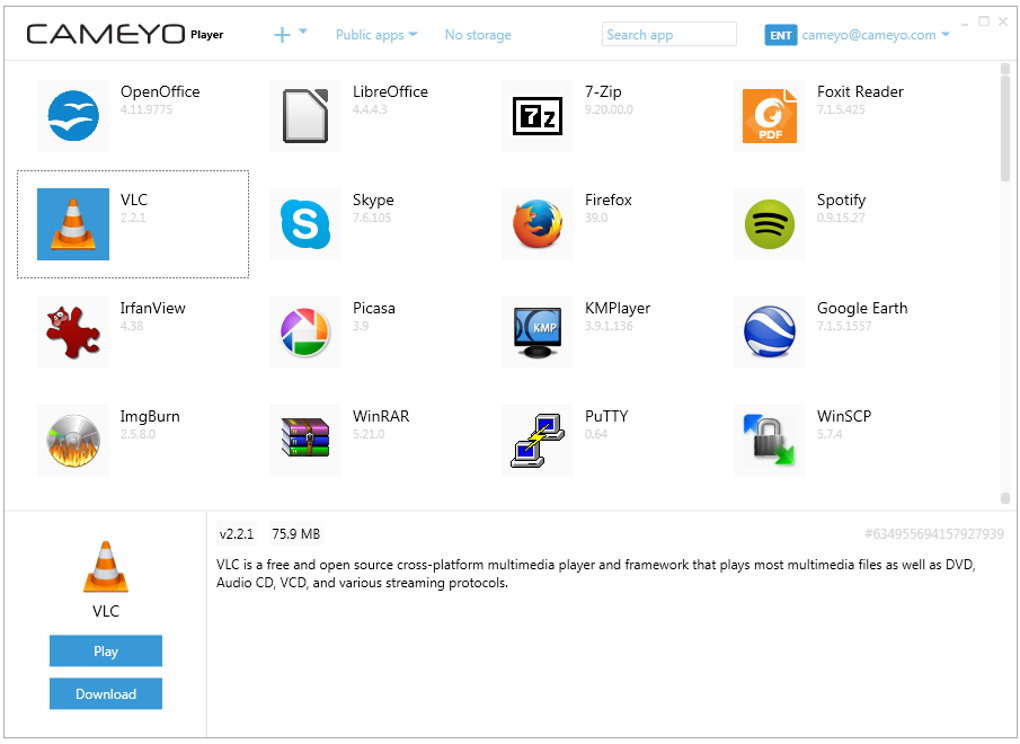Image resolution: width=1020 pixels, height=744 pixels.
Task: Click the Firefox name label
Action: (608, 200)
